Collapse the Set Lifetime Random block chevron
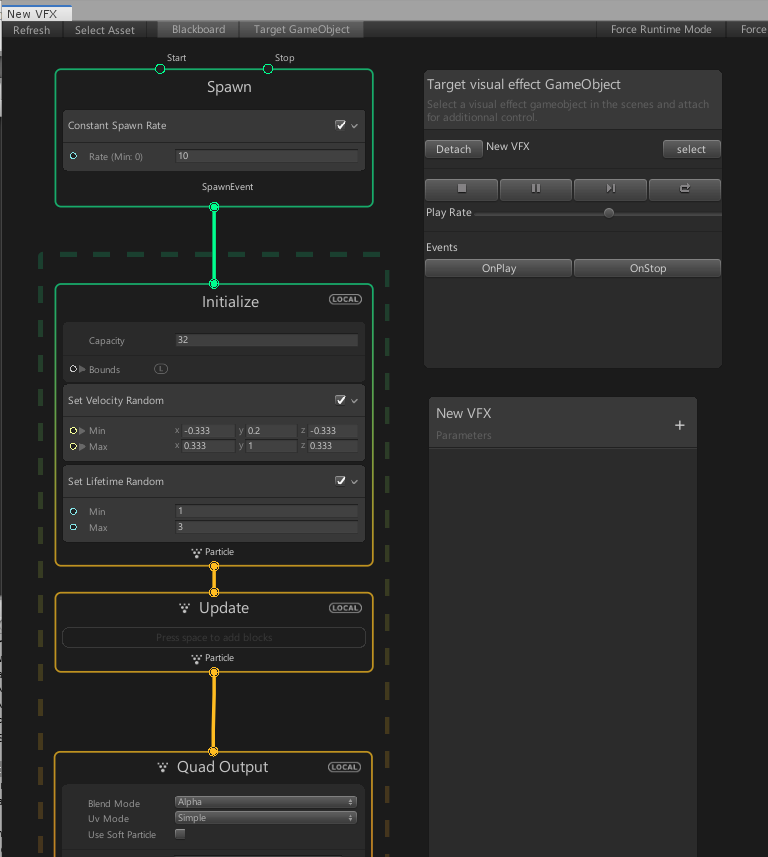 [x=354, y=482]
